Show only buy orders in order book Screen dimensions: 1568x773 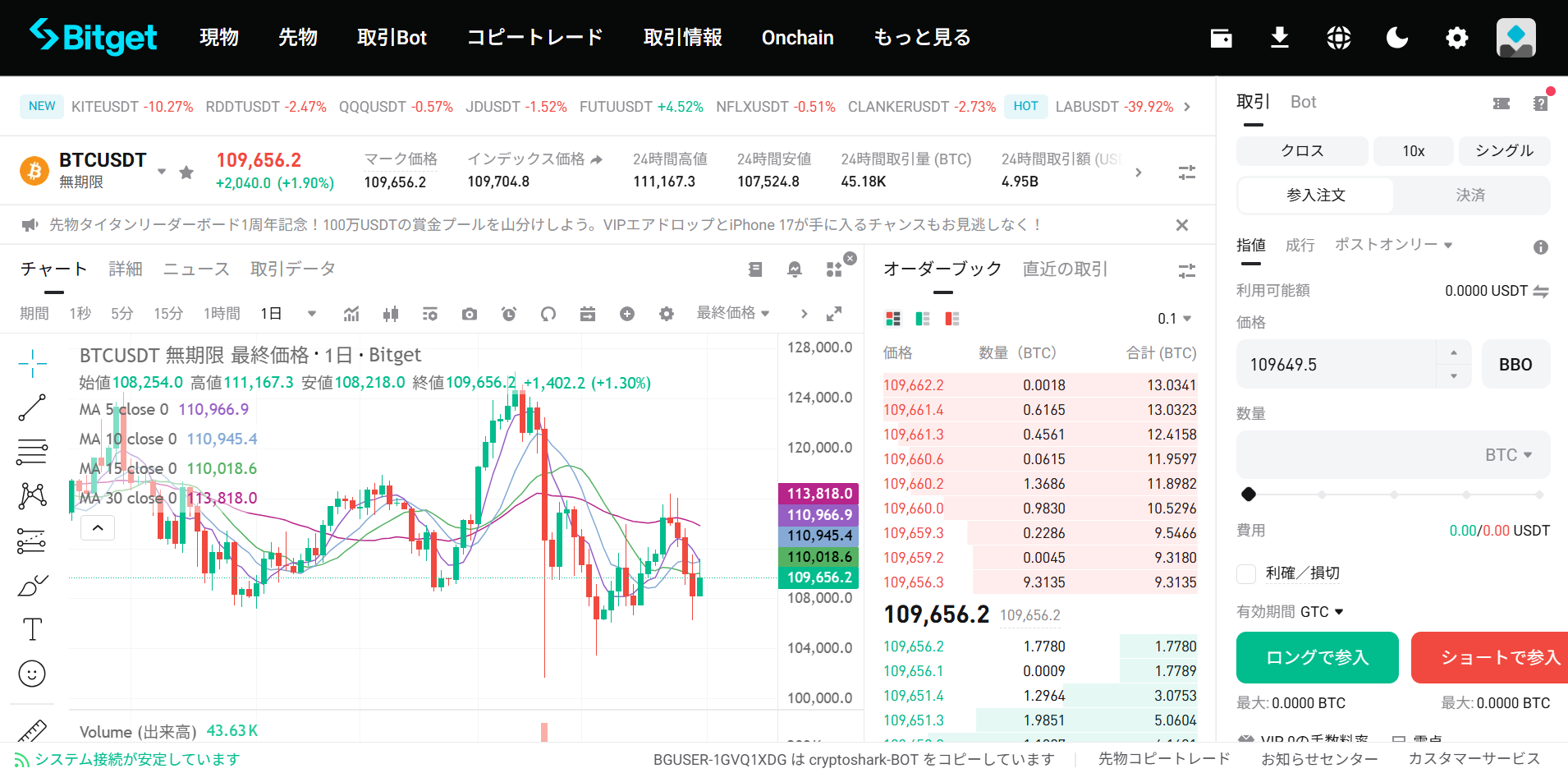[x=923, y=319]
